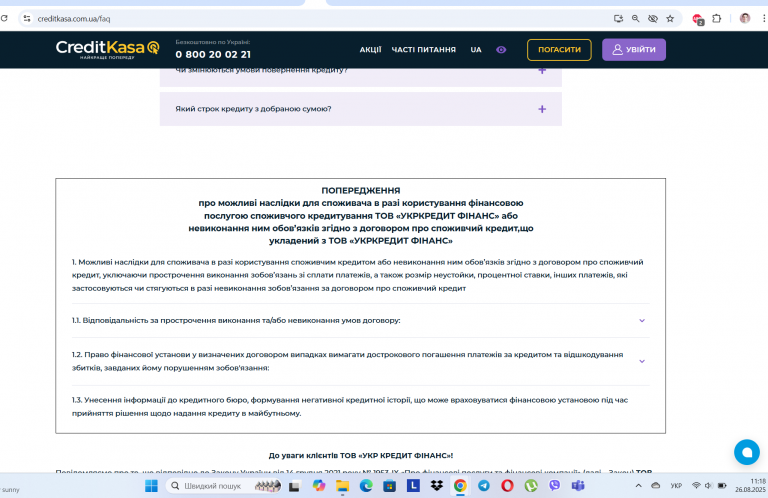Viewport: 768px width, 498px height.
Task: Launch Copilot from the taskbar
Action: pyautogui.click(x=319, y=486)
